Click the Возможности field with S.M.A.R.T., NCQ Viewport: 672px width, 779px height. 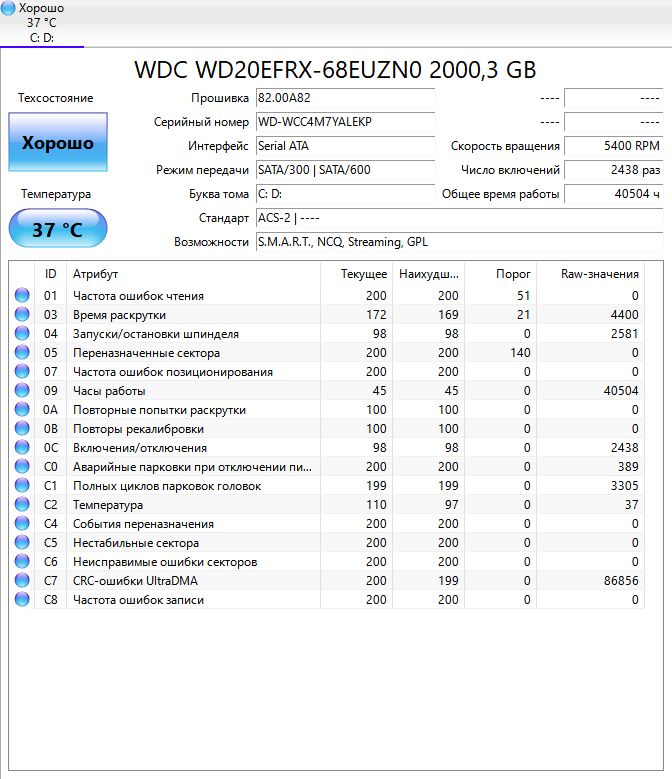point(459,242)
